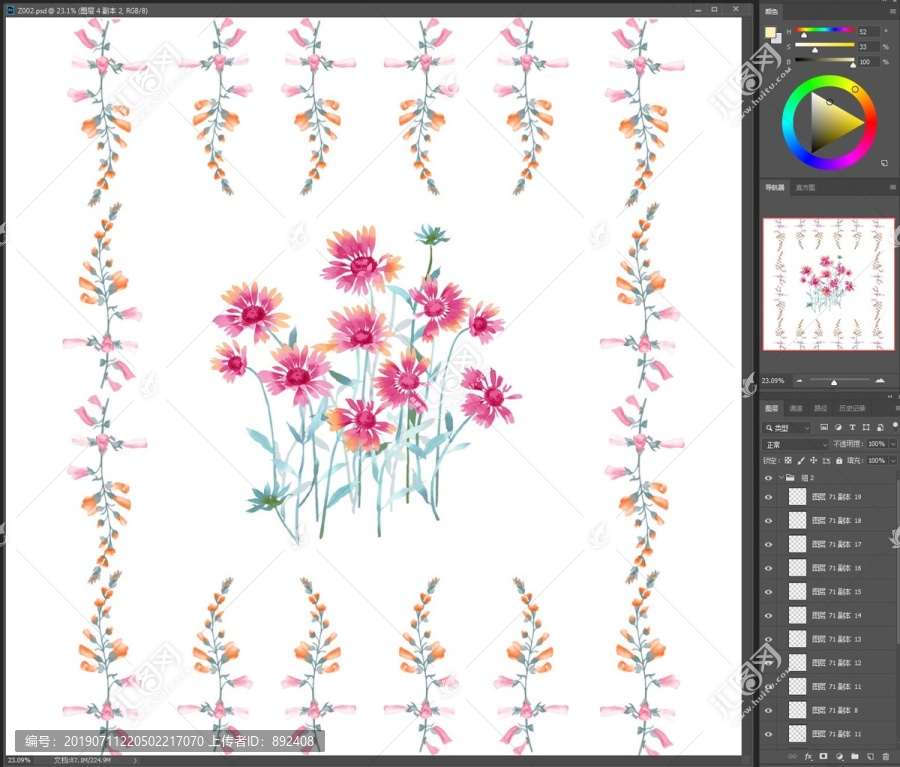Select layer 图层 71 副本 12
This screenshot has width=900, height=767.
point(837,663)
